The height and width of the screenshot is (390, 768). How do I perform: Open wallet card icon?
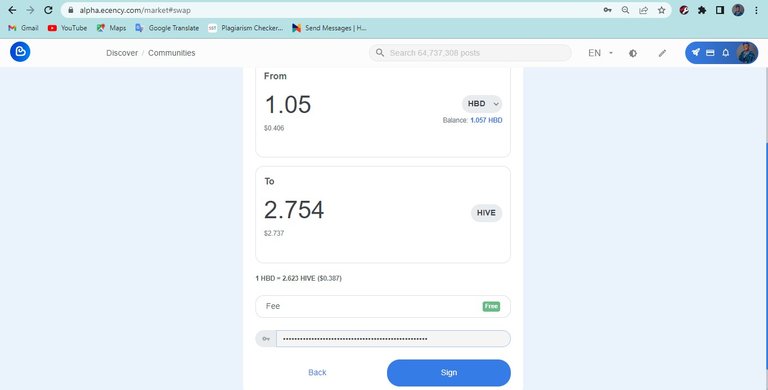(x=710, y=52)
